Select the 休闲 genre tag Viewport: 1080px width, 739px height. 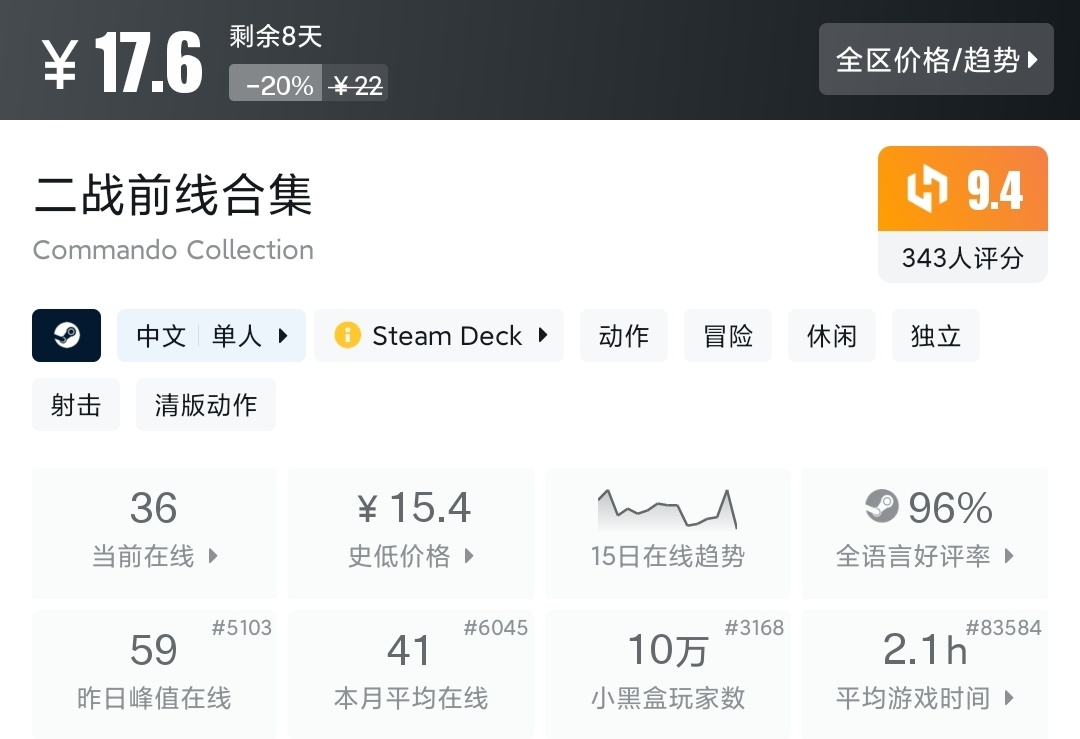[x=832, y=335]
